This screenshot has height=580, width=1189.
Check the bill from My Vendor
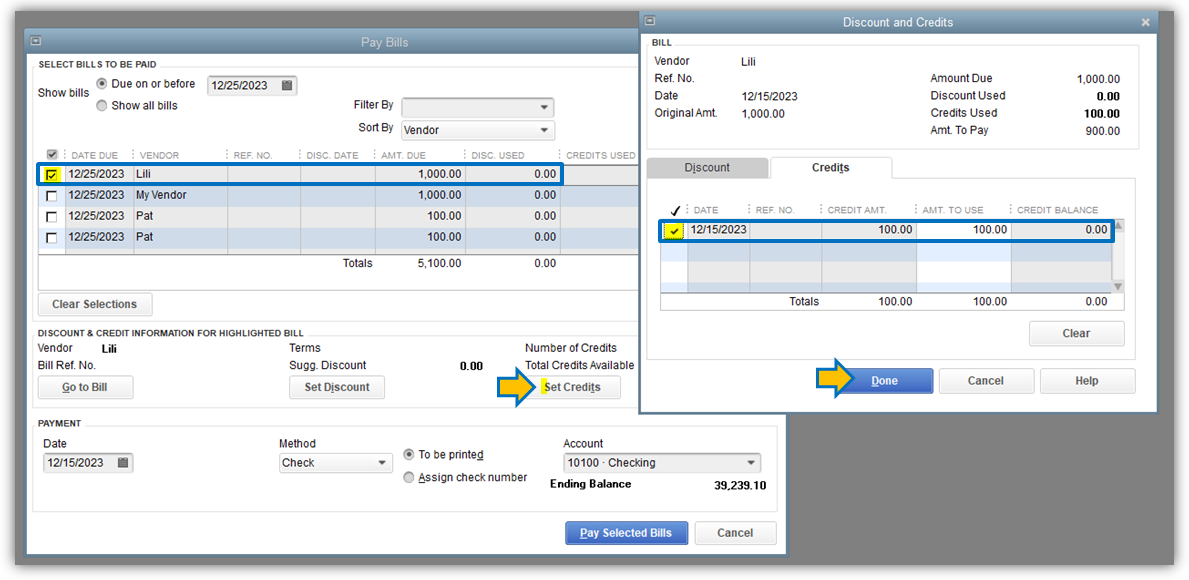[53, 195]
